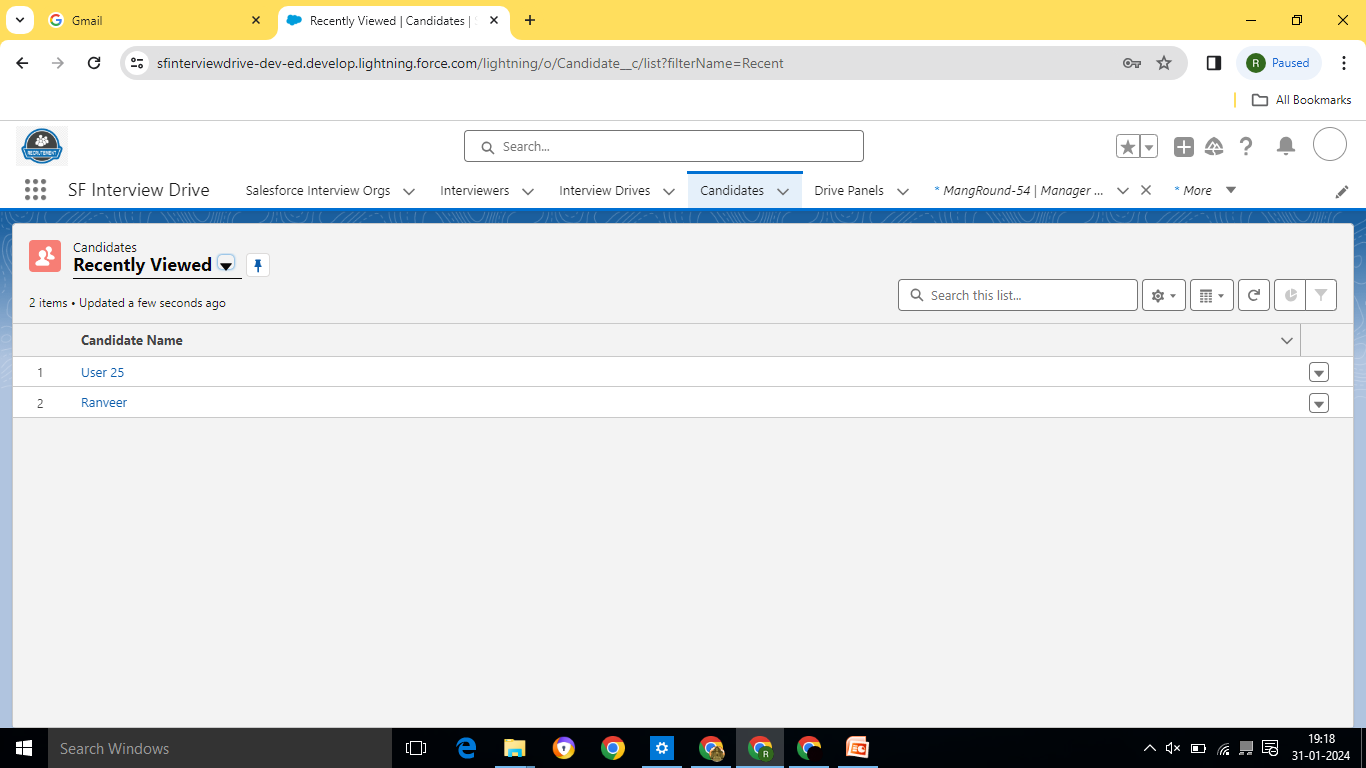
Task: Click the recruitment app logo
Action: tap(42, 146)
